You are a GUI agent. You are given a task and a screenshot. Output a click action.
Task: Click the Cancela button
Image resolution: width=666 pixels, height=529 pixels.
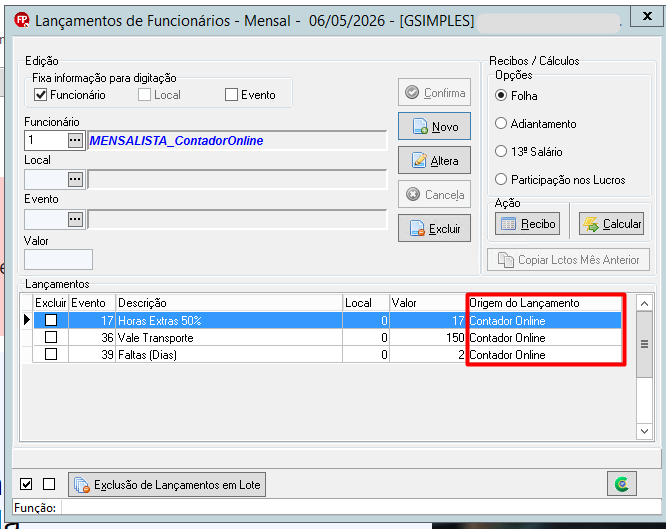tap(434, 194)
